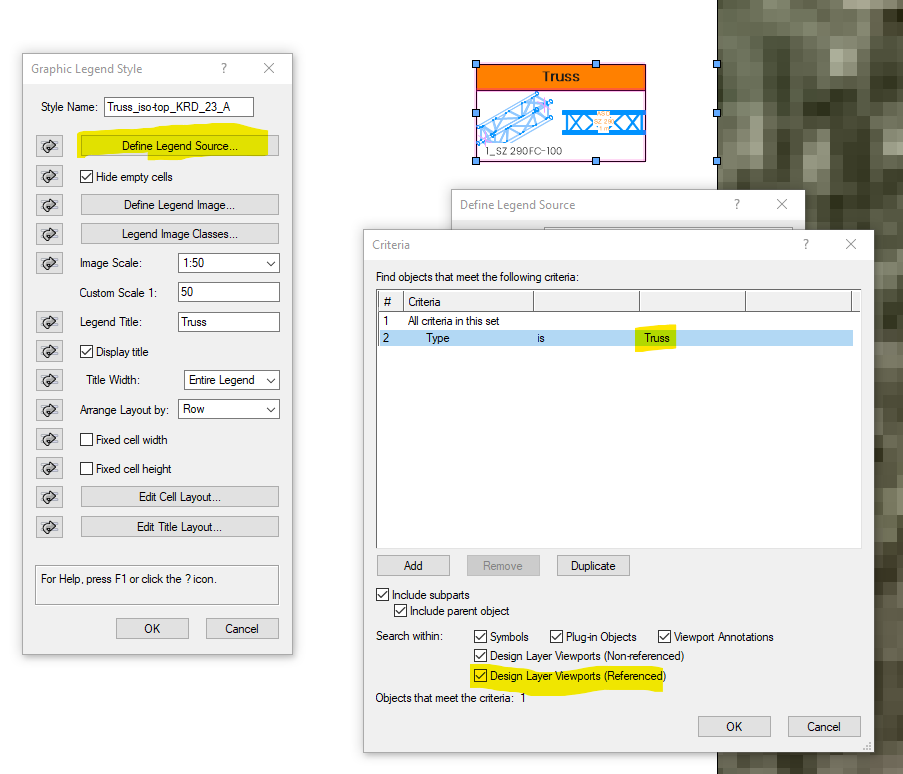The width and height of the screenshot is (903, 774).
Task: Click the style toggle icon beside Edit Cell Layout
Action: [49, 497]
